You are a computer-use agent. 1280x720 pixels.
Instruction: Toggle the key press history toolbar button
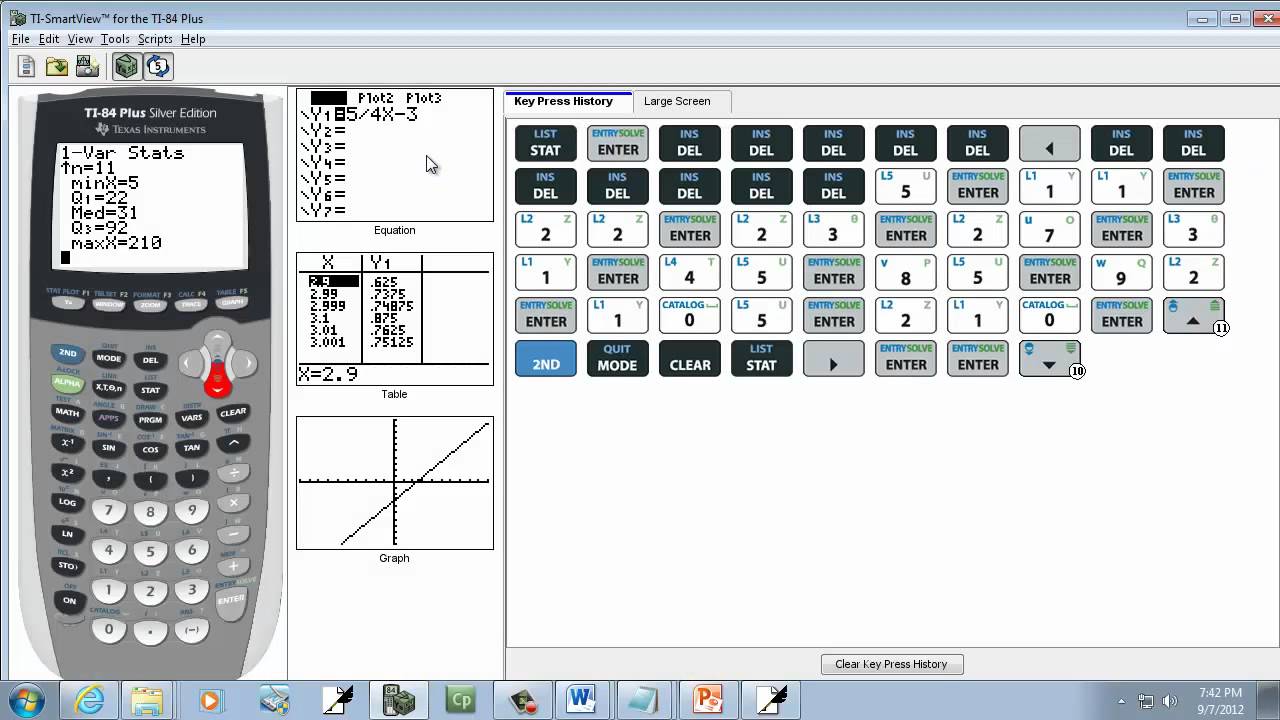coord(158,67)
